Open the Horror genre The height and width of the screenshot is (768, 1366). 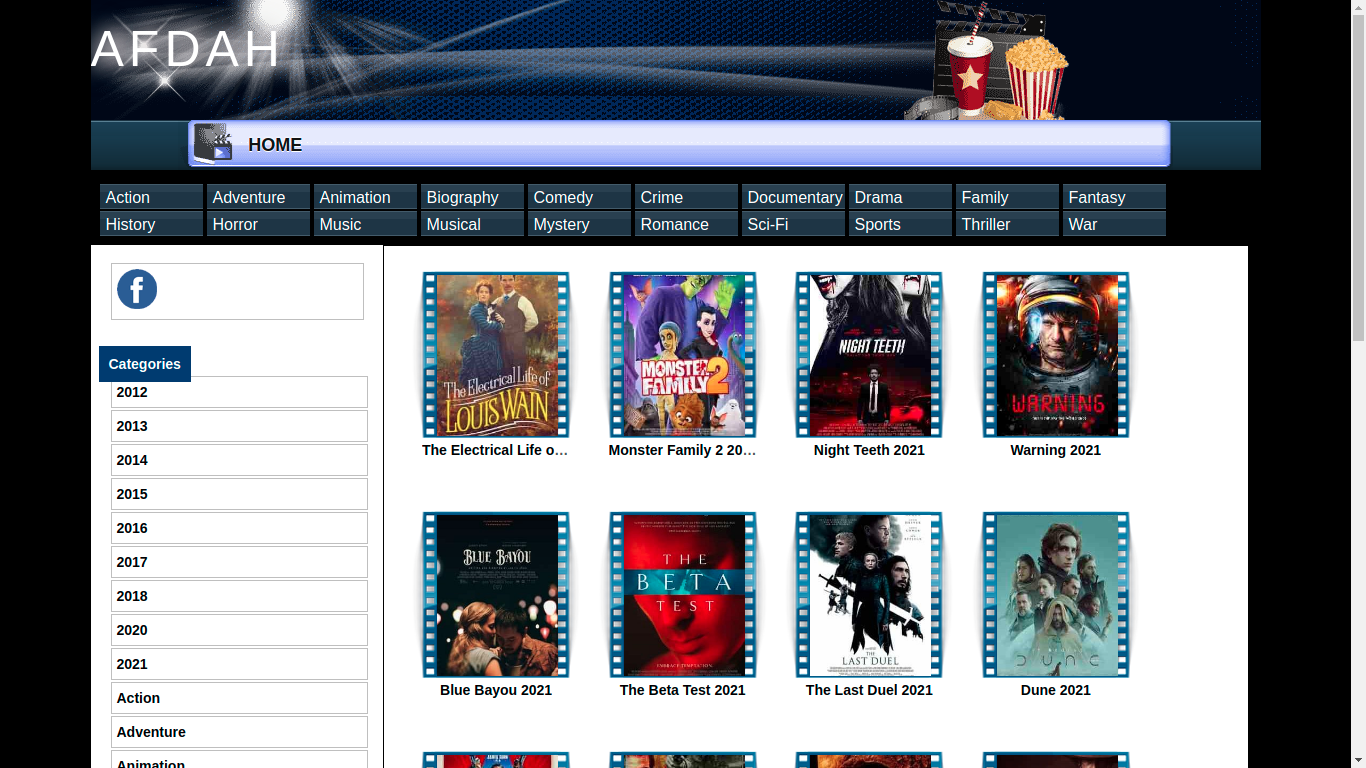pyautogui.click(x=258, y=224)
